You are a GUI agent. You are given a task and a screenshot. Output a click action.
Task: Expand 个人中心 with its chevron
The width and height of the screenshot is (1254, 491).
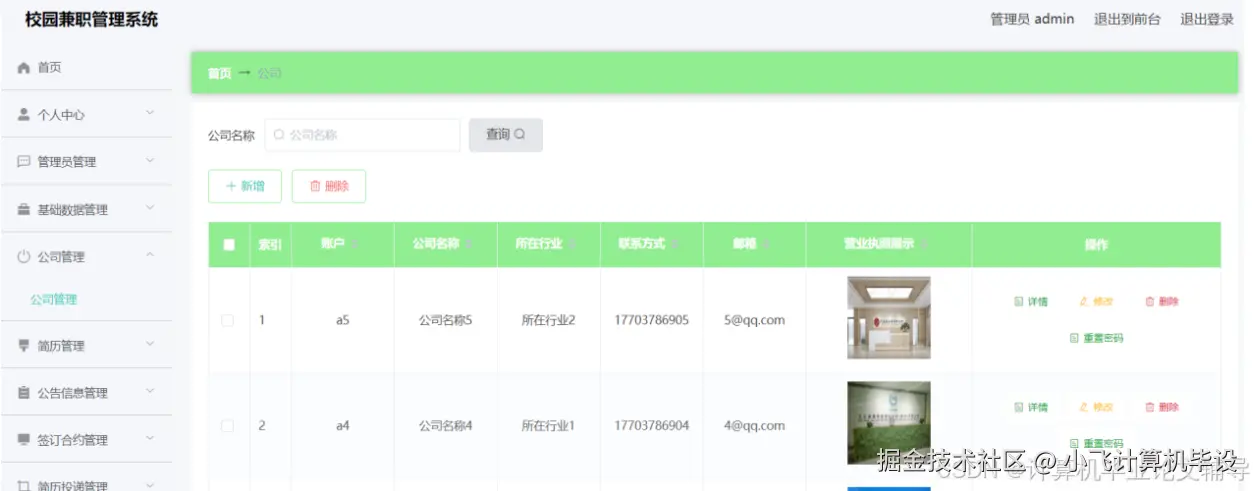[150, 113]
